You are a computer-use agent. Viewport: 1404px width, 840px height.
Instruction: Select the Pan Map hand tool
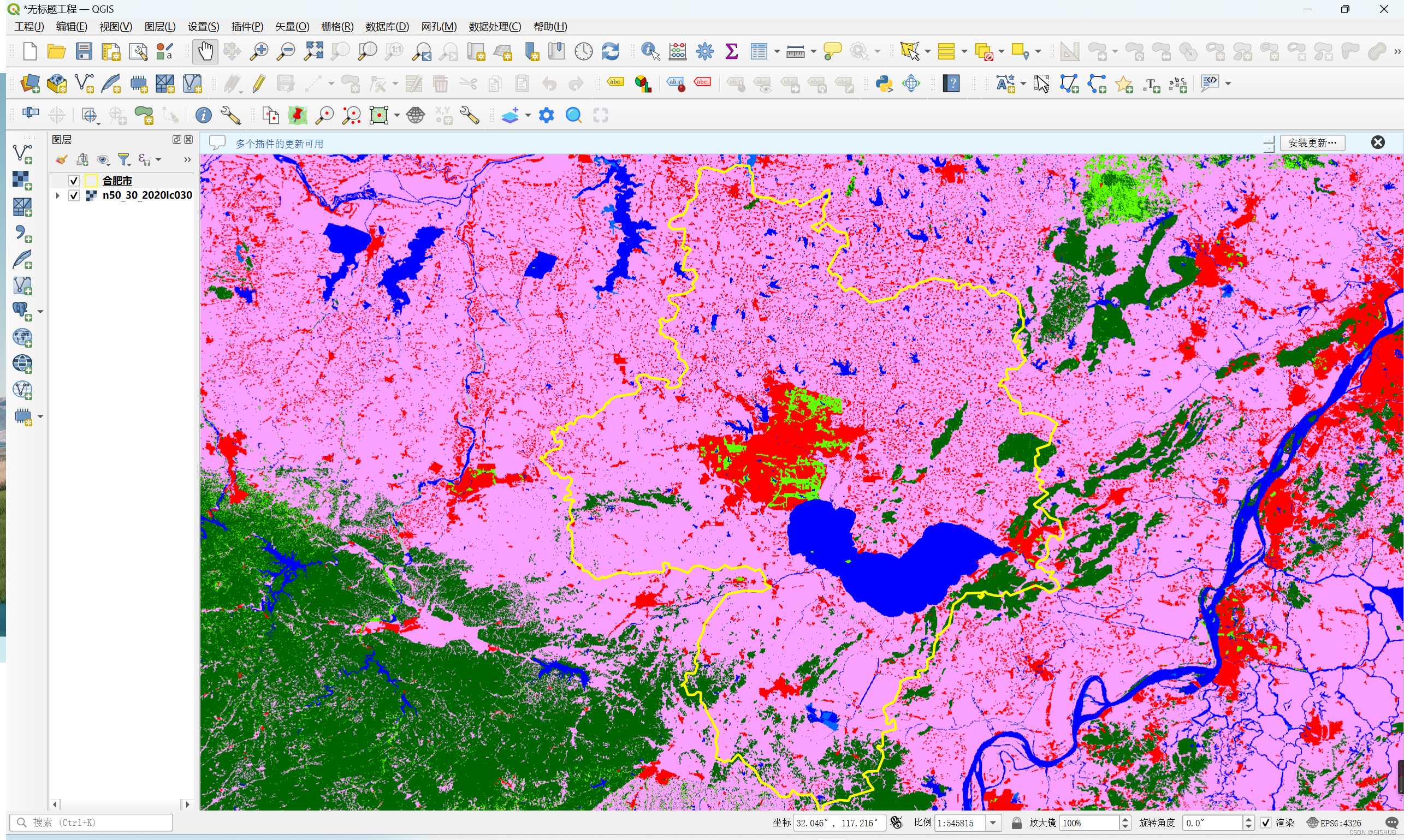tap(205, 51)
